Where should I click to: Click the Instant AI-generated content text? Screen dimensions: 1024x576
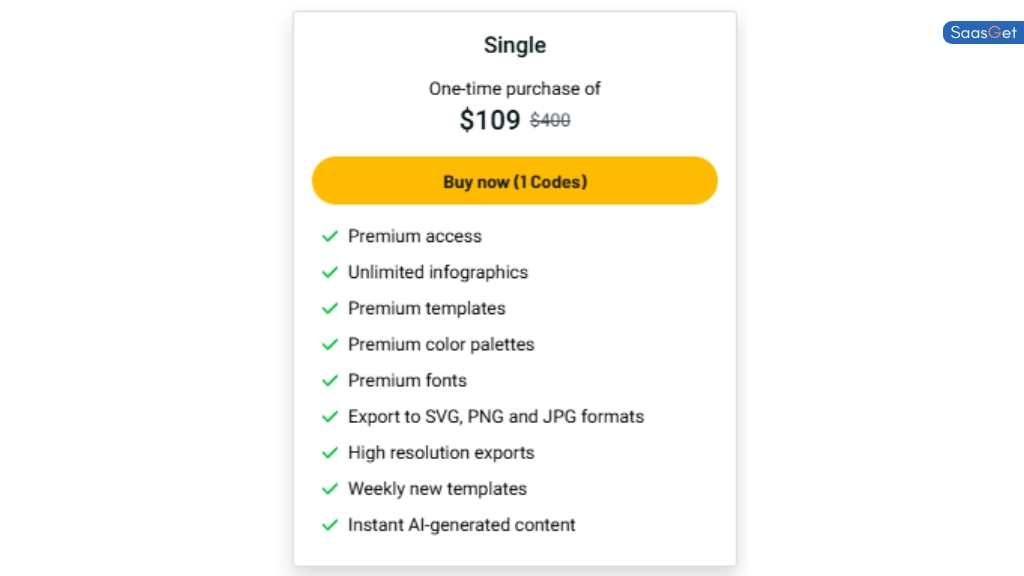[461, 524]
